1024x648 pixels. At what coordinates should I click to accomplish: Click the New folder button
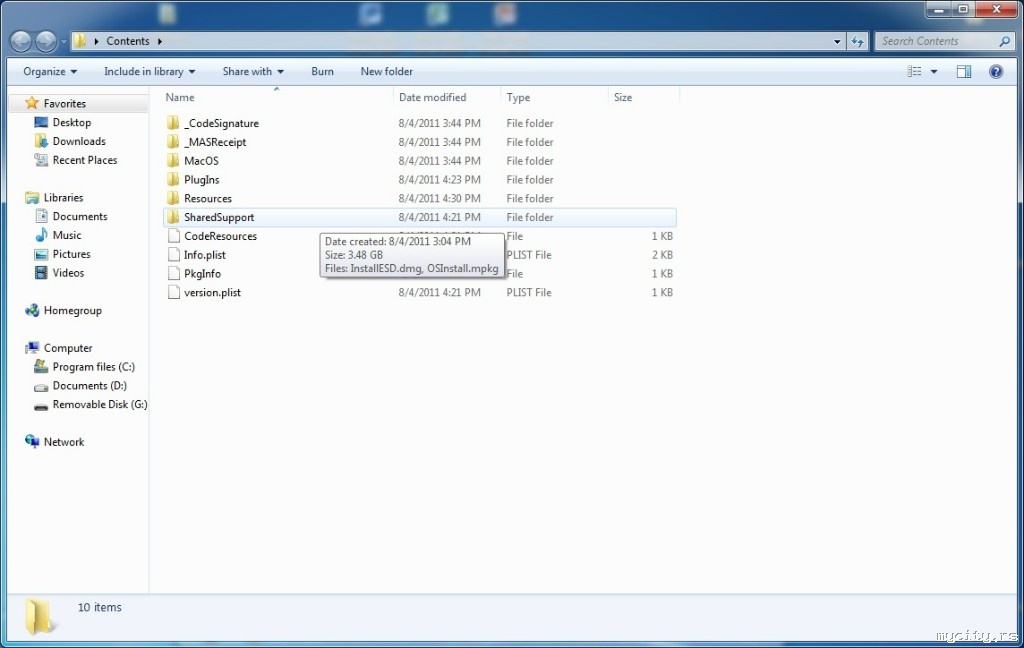387,72
